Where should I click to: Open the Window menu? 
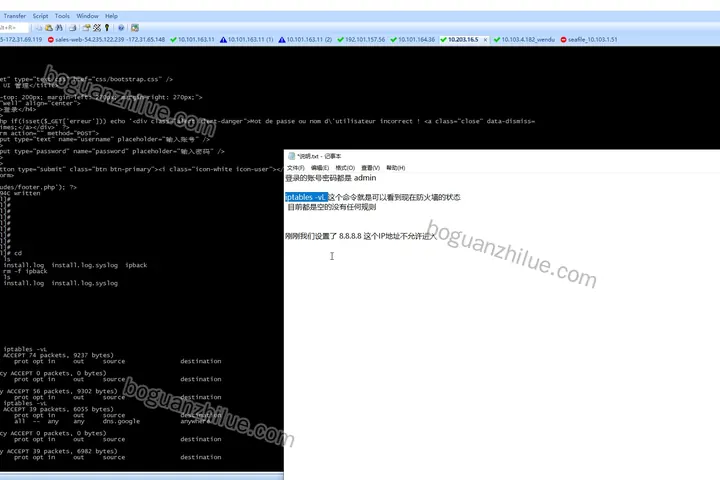[x=87, y=16]
